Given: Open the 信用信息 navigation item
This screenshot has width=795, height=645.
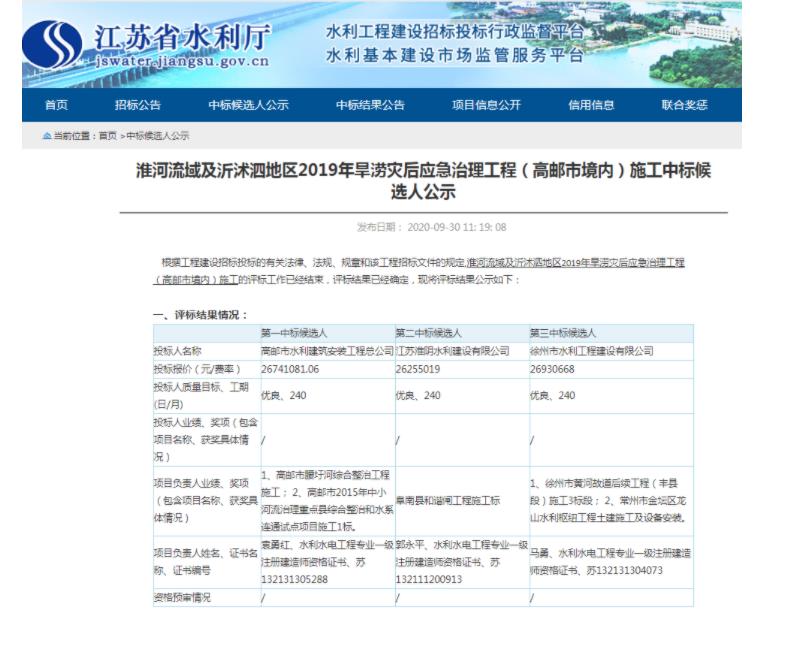Looking at the screenshot, I should [x=591, y=105].
